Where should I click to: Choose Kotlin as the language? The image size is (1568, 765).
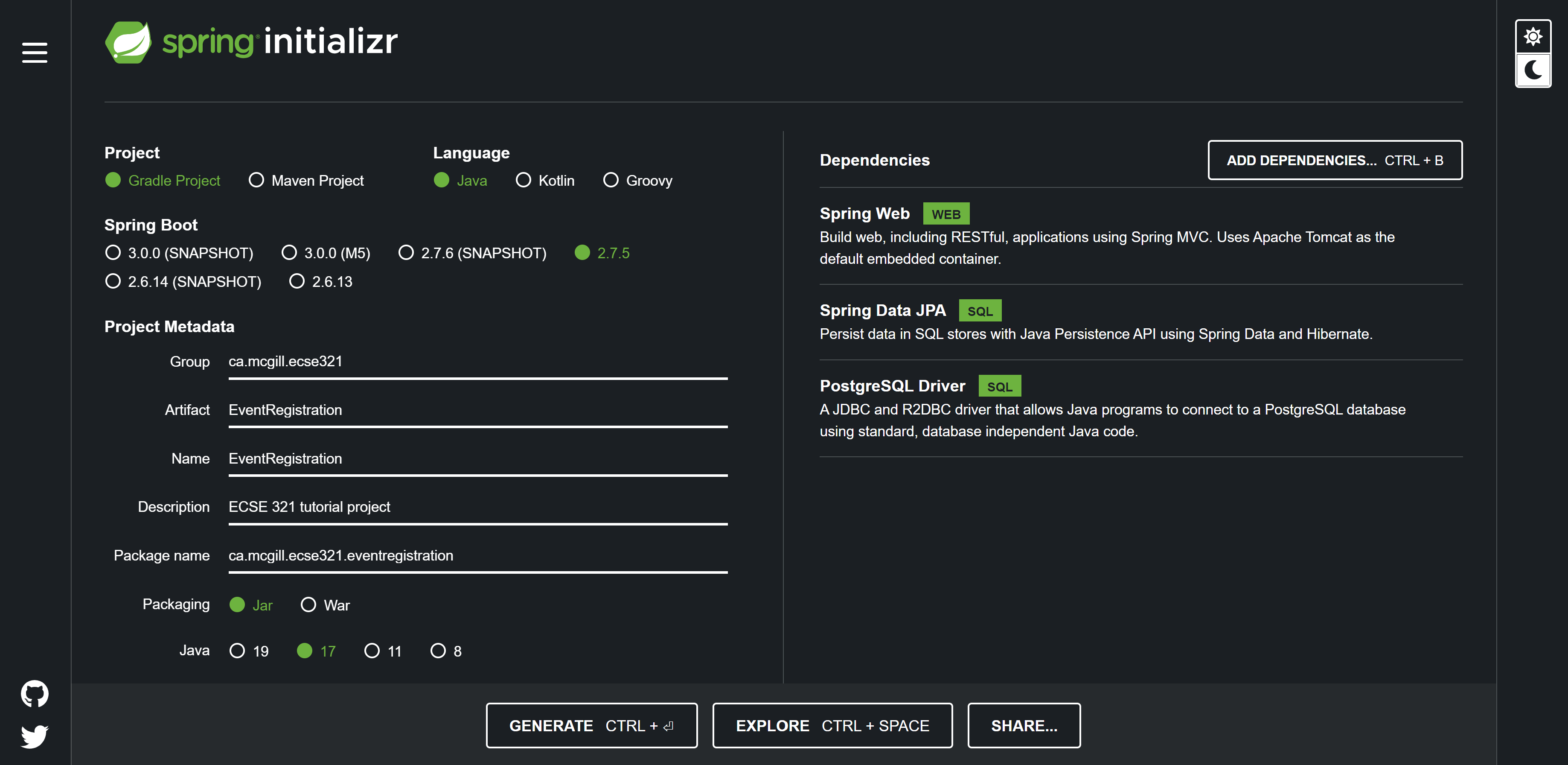tap(523, 180)
